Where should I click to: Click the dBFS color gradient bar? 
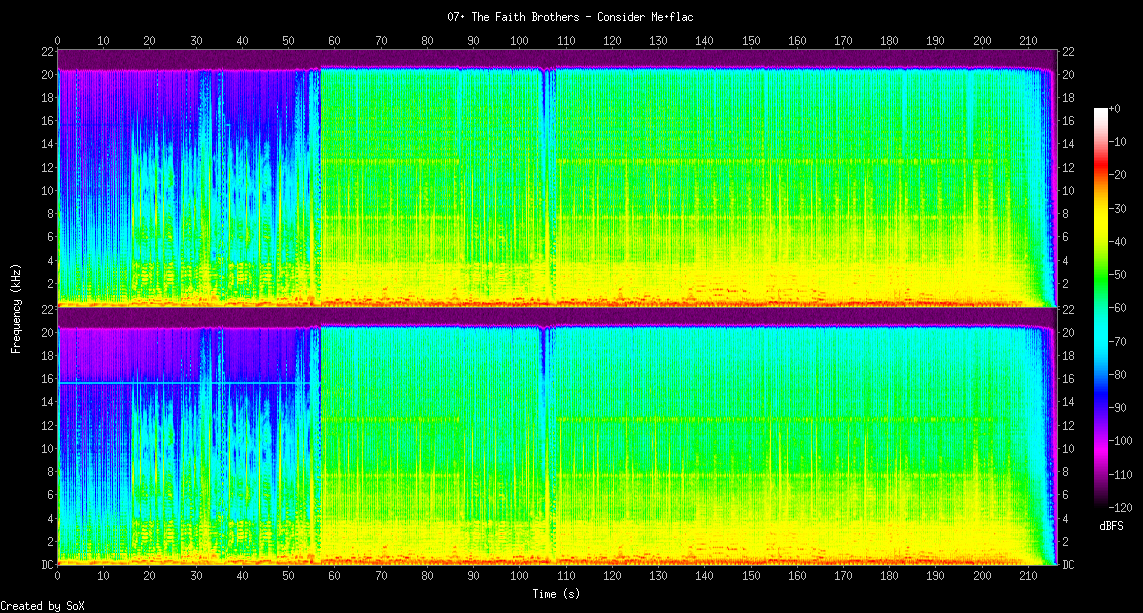click(x=1101, y=300)
